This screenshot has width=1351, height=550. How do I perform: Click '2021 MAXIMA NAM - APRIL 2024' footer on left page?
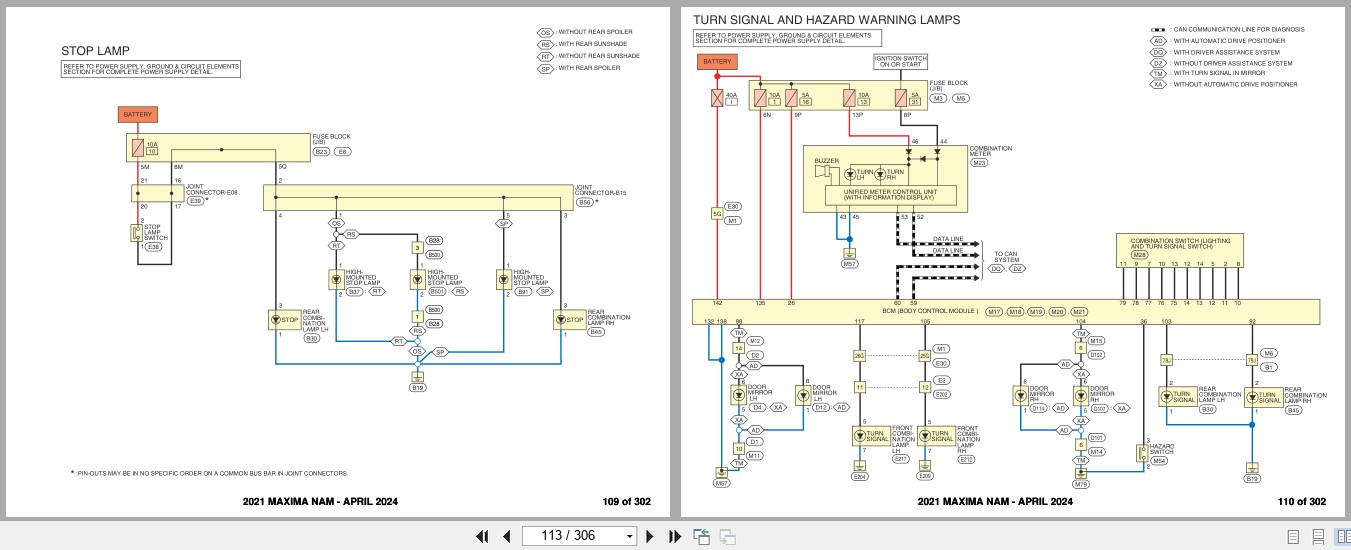(x=320, y=502)
